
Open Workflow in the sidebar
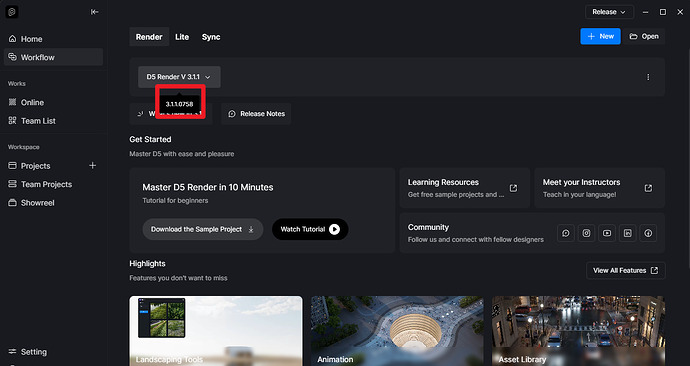(53, 57)
